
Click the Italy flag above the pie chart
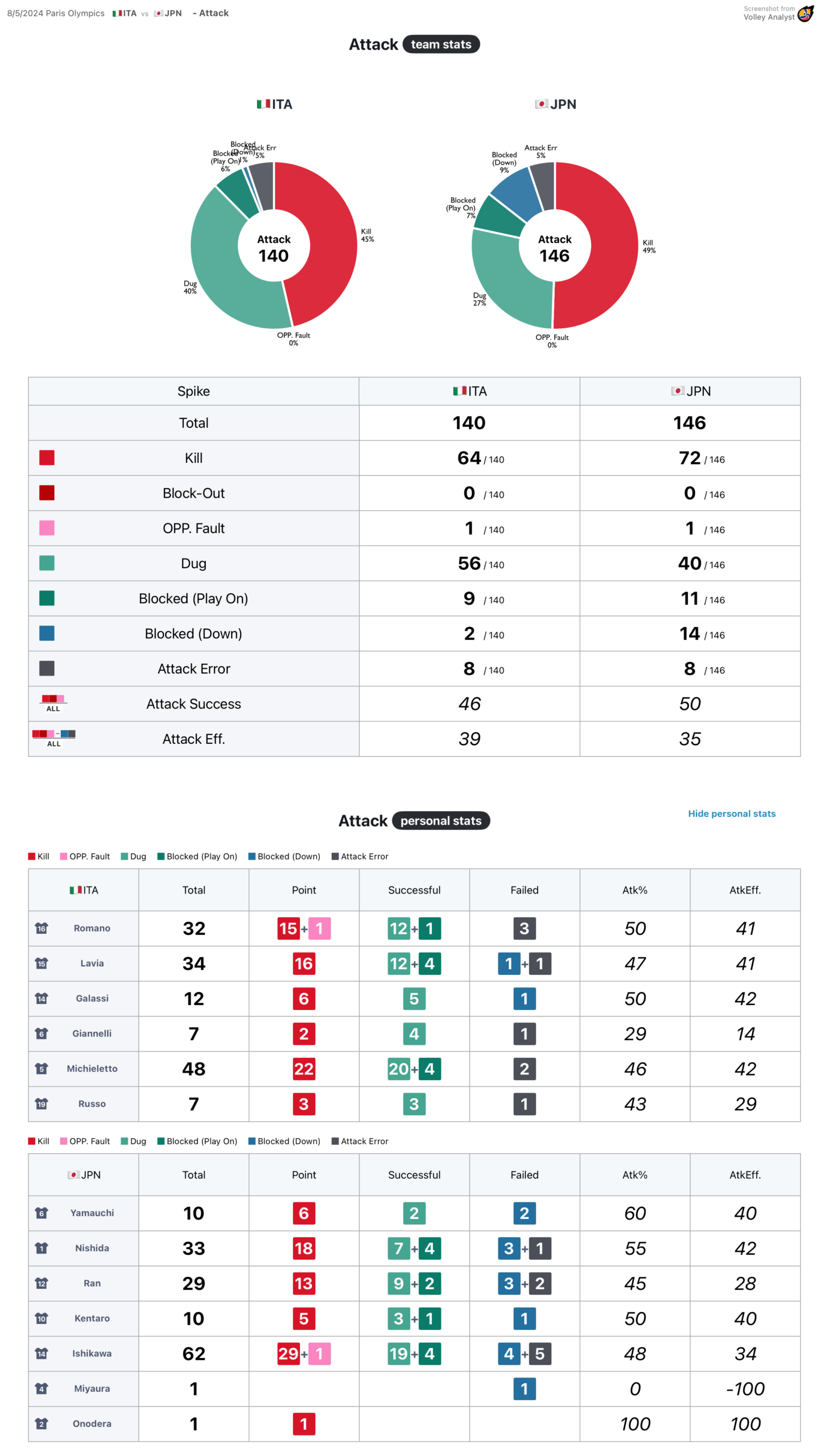coord(263,104)
